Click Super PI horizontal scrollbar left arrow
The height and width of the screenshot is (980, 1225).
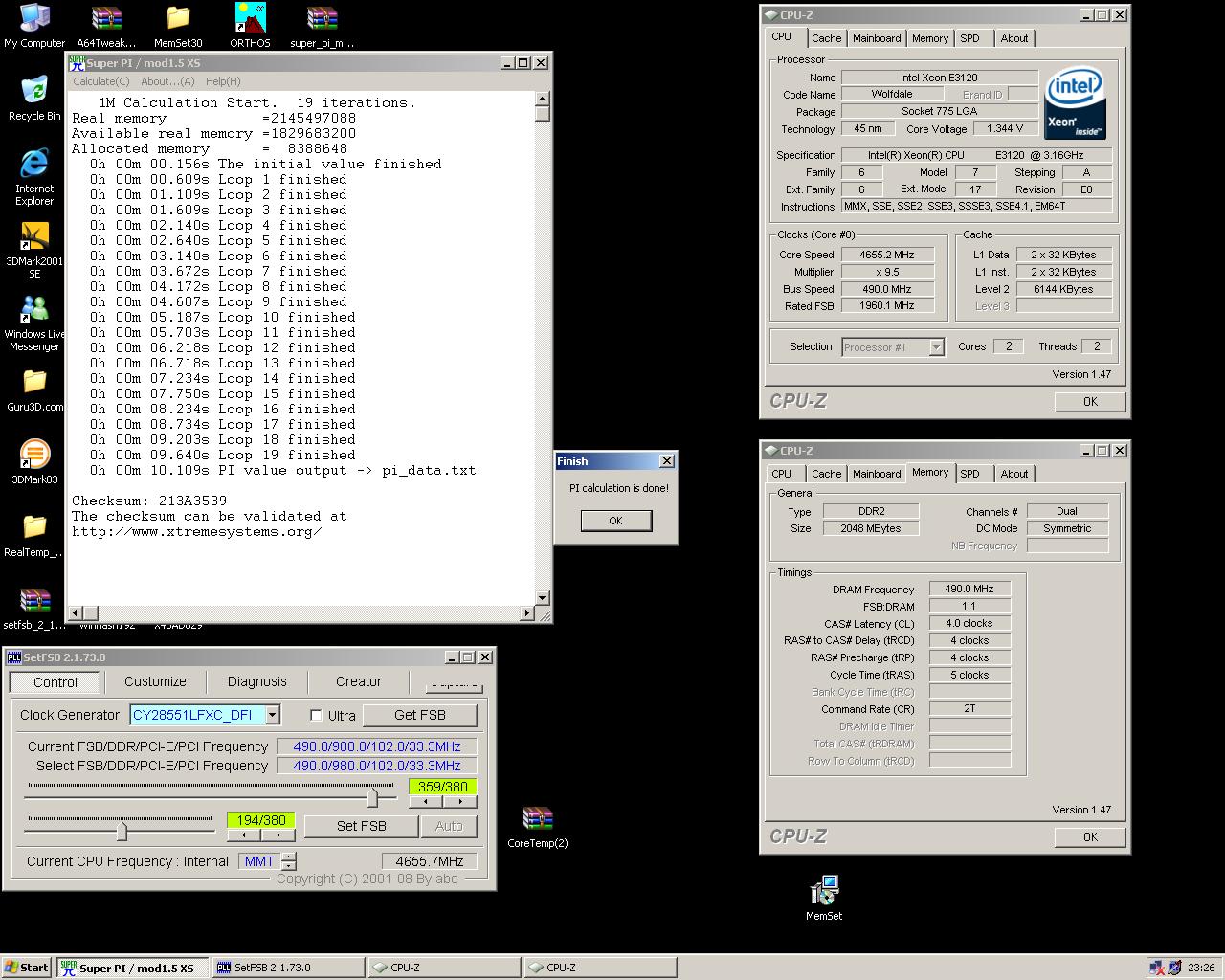coord(76,612)
